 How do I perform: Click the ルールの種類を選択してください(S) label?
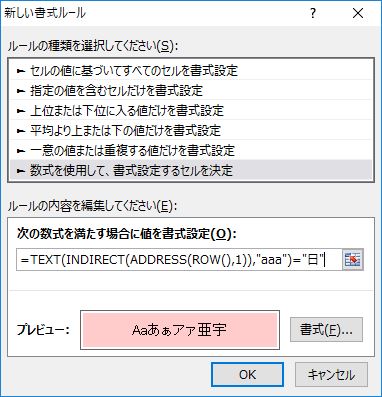pos(93,46)
